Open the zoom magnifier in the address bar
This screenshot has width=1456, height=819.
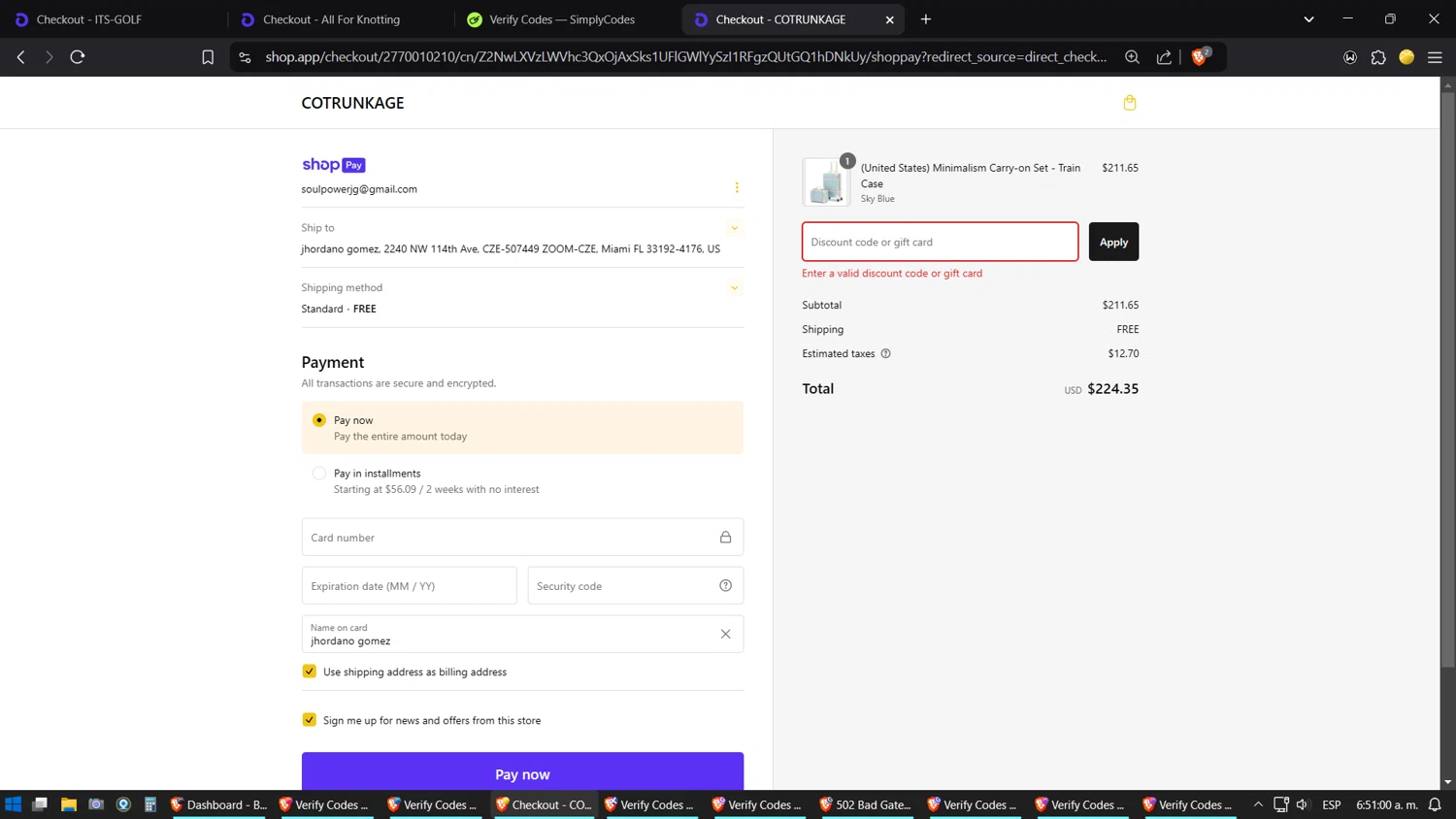click(x=1132, y=57)
